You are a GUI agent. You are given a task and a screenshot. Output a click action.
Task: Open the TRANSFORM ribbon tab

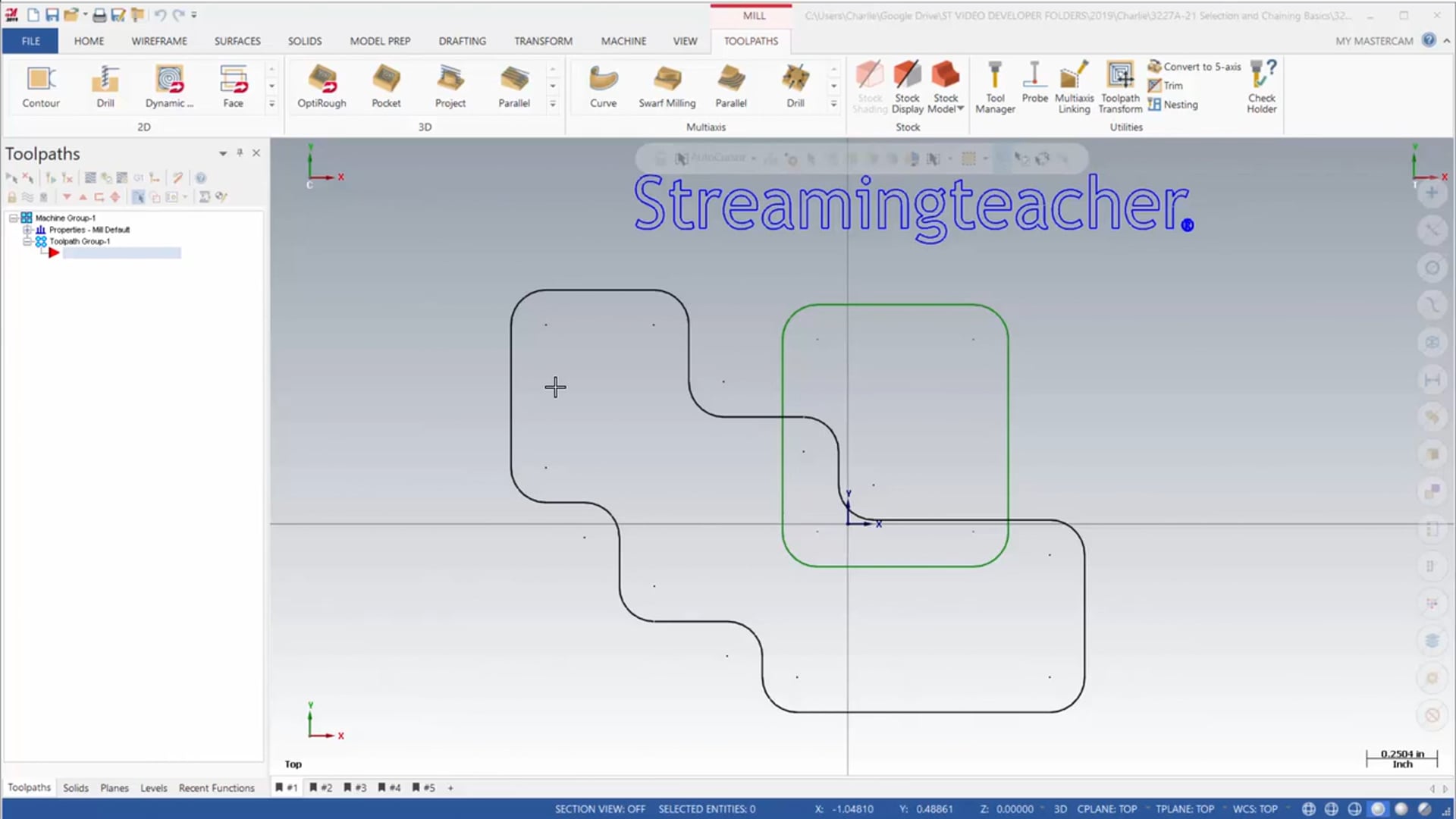pyautogui.click(x=543, y=41)
